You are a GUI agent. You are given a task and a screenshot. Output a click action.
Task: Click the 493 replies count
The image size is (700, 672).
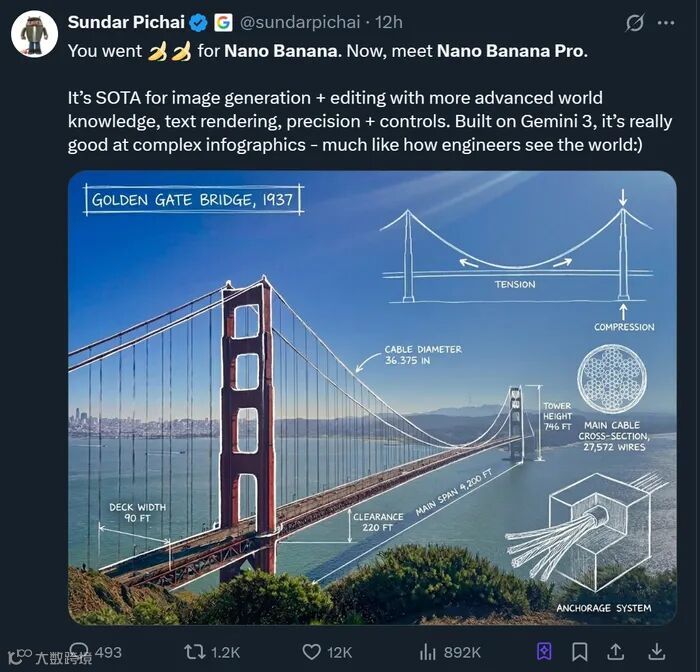pyautogui.click(x=107, y=652)
